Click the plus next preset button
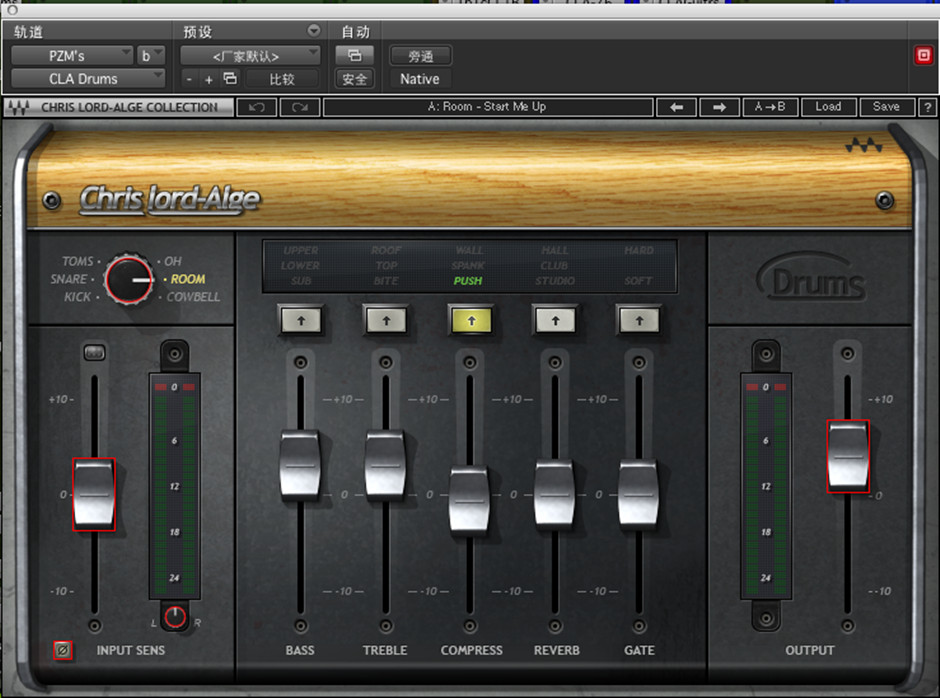Viewport: 940px width, 698px height. (209, 79)
